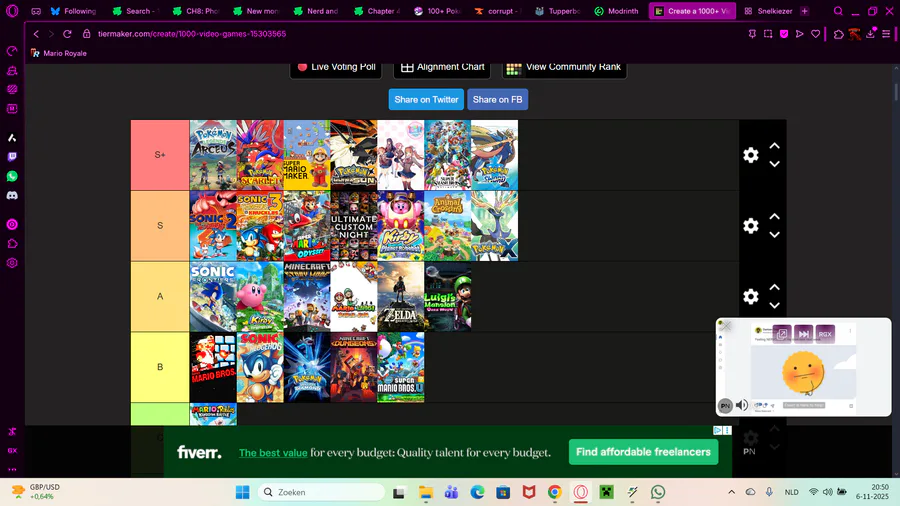Open GX Control speedometer icon in sidebar

[x=12, y=52]
